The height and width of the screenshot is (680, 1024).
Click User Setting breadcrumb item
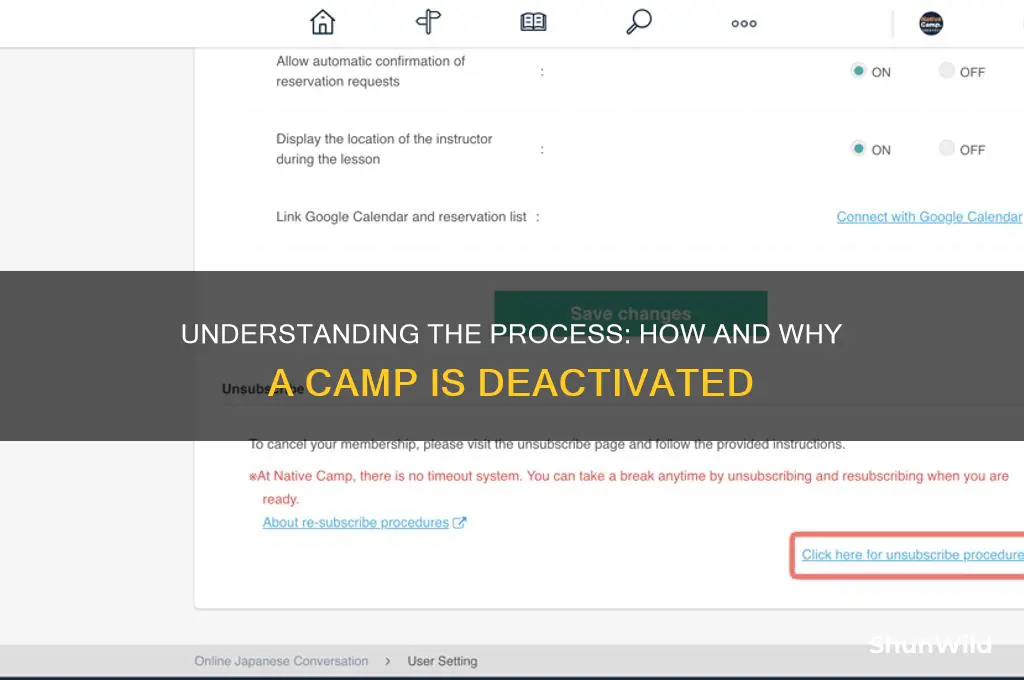point(442,661)
